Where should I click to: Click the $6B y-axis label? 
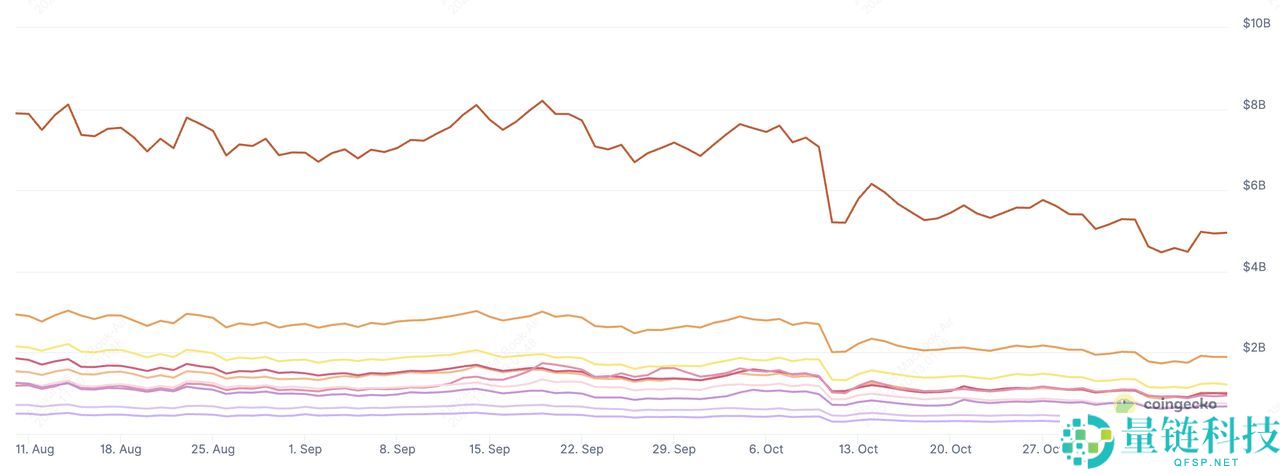point(1254,185)
